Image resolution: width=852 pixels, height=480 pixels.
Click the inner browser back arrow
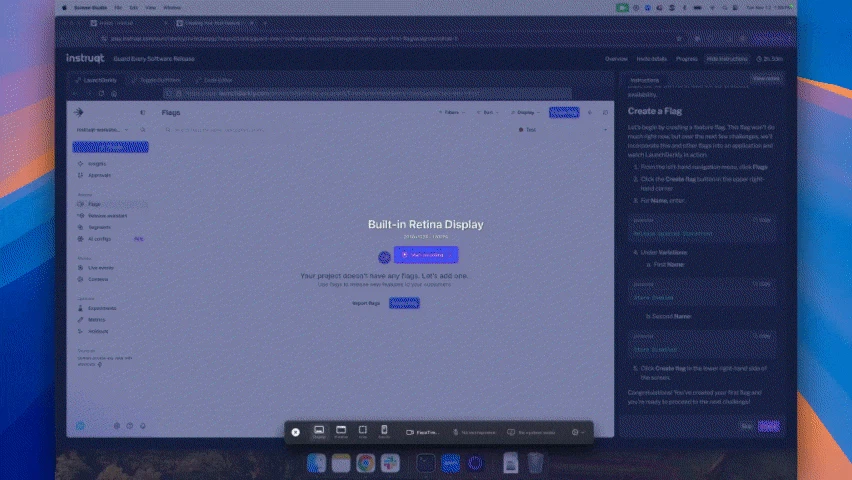(x=76, y=93)
